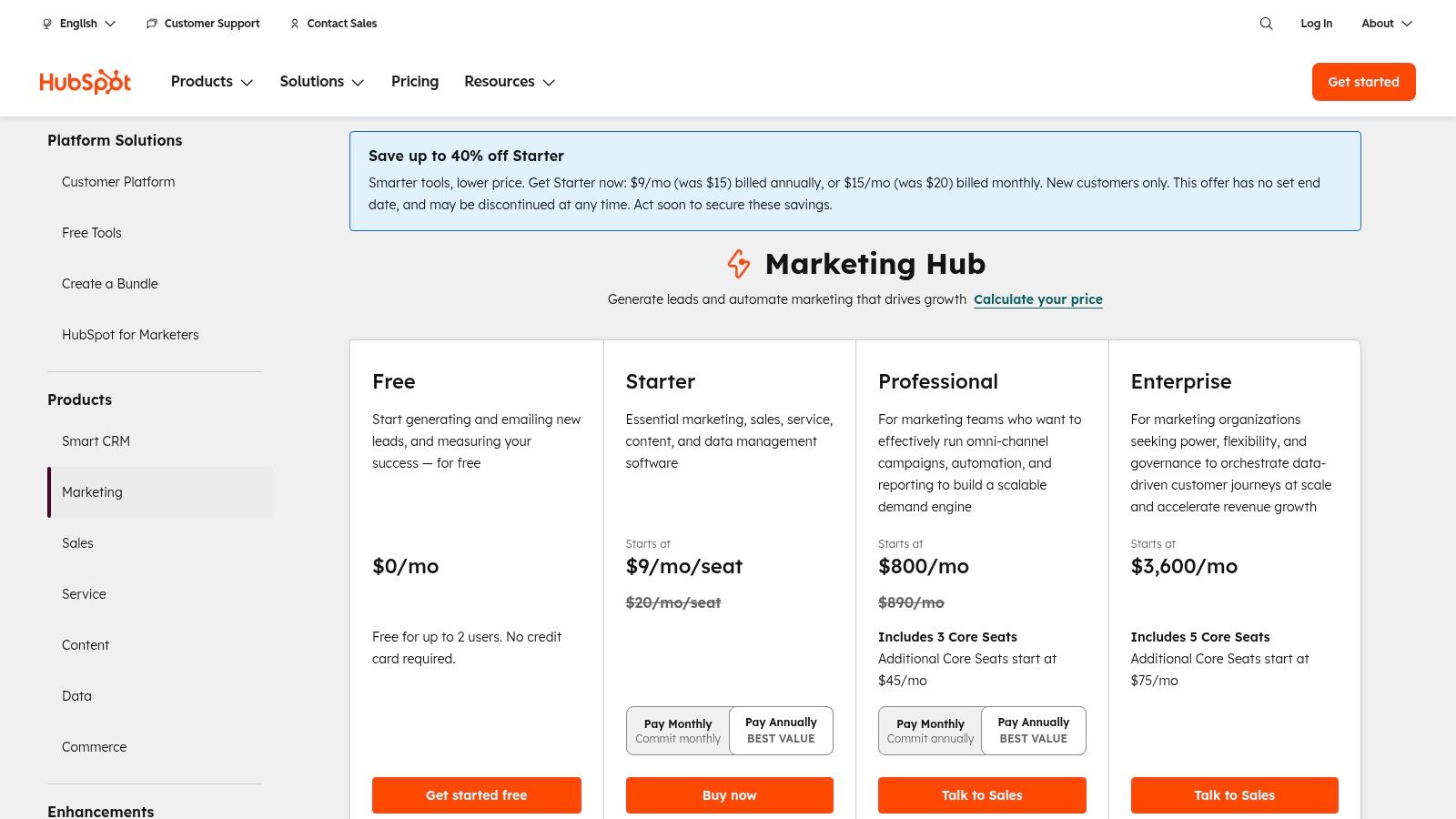Open the About dropdown
This screenshot has width=1456, height=819.
click(1385, 24)
